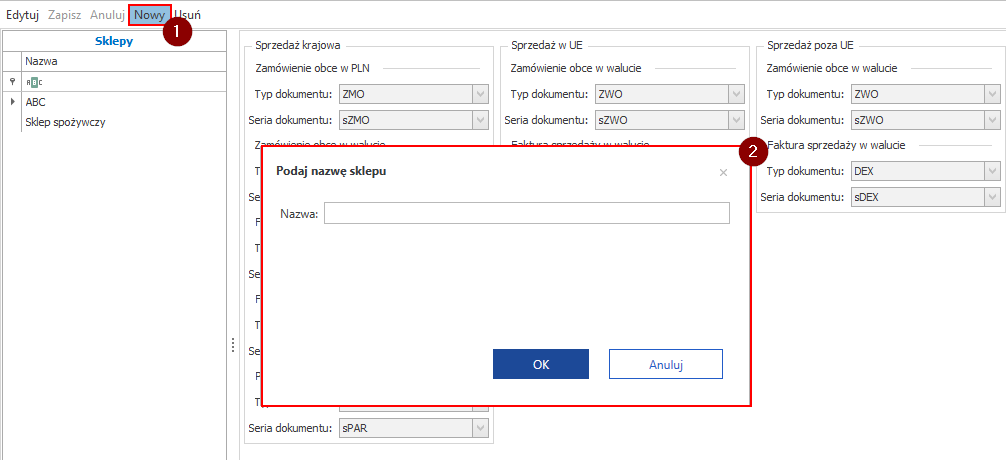Click Usuń in the top toolbar
Image resolution: width=1006 pixels, height=460 pixels.
coord(187,16)
